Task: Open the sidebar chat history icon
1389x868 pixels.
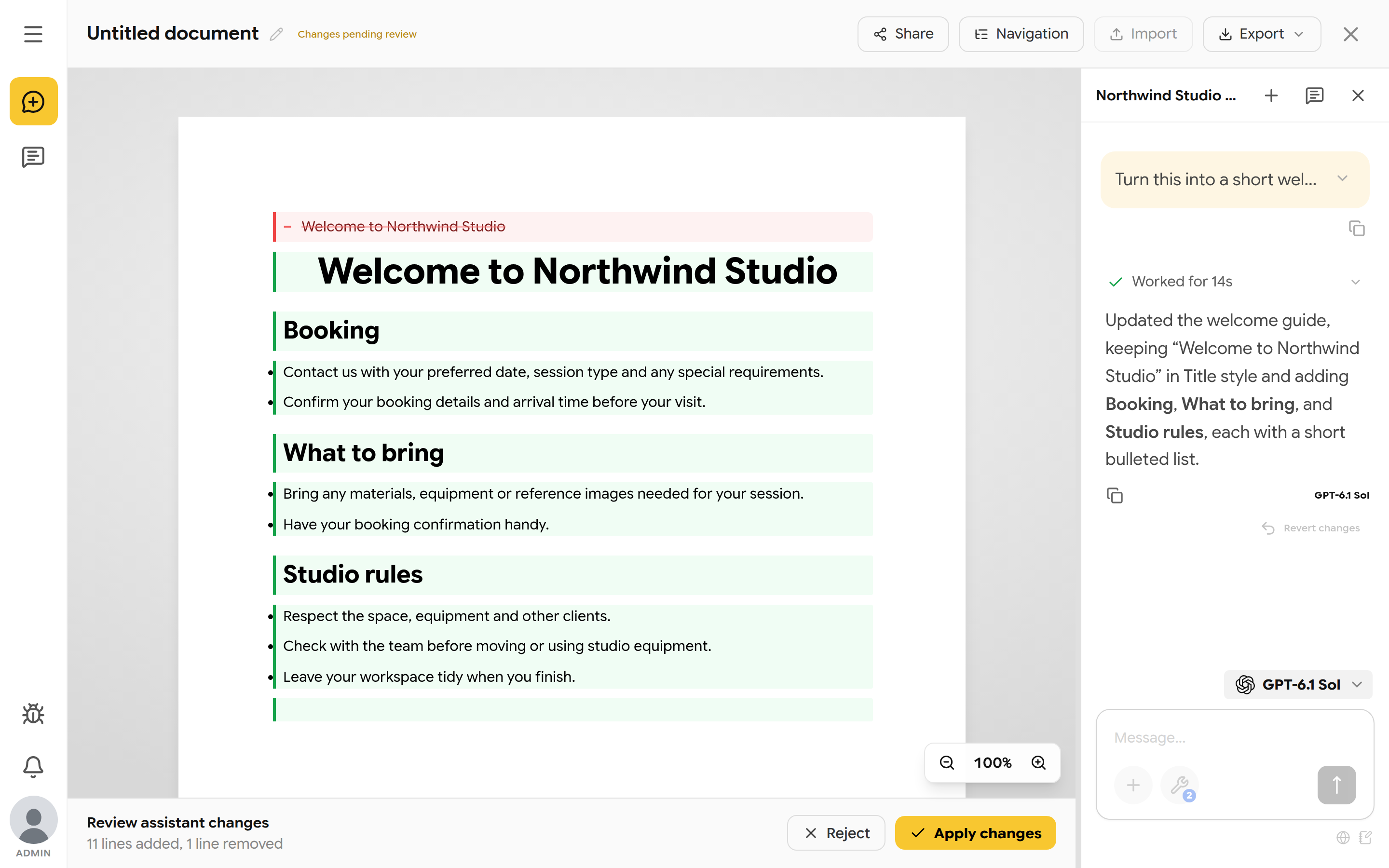Action: 33,157
